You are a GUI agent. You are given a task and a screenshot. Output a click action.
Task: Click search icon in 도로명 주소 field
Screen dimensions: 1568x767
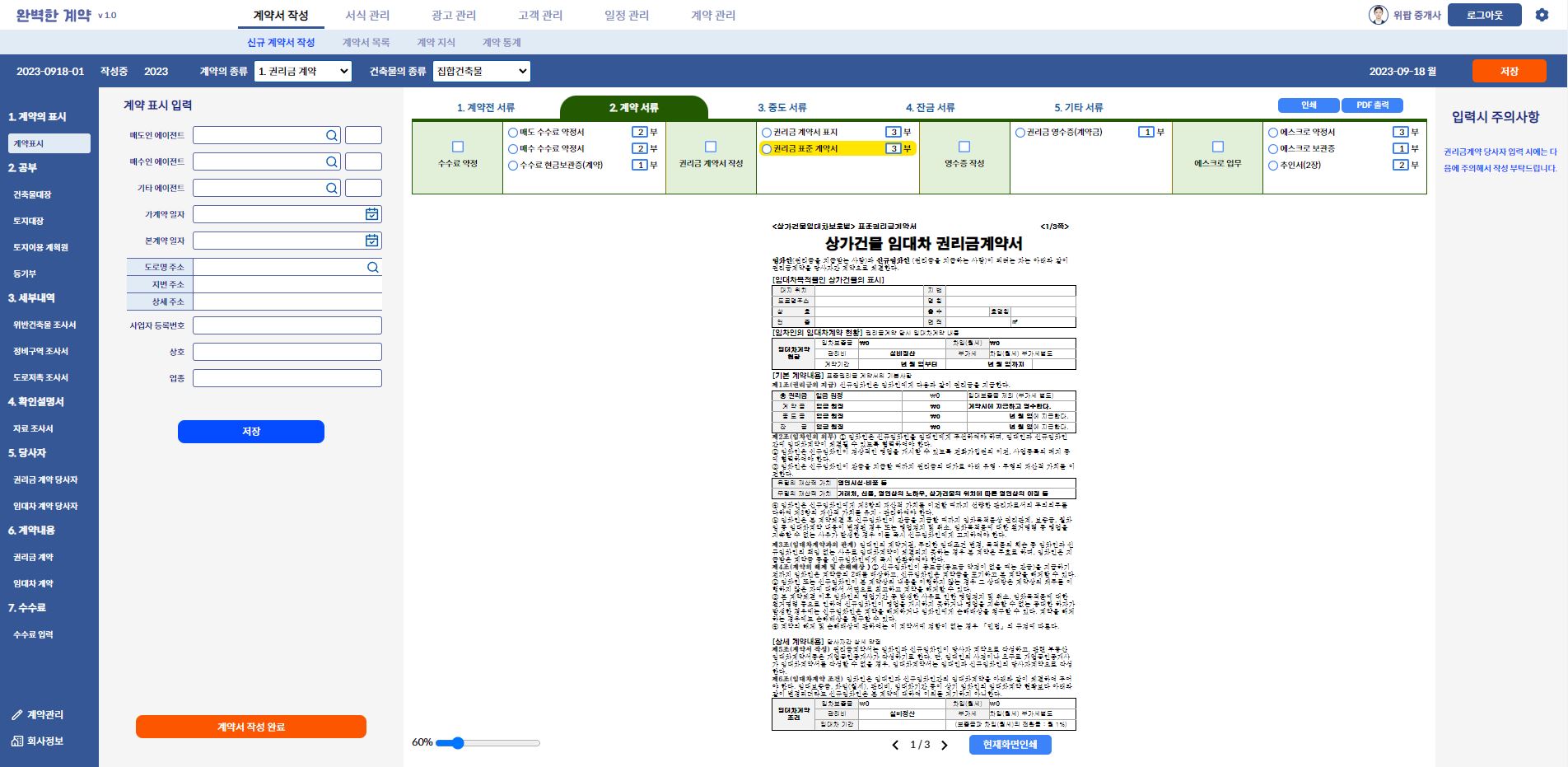tap(373, 268)
